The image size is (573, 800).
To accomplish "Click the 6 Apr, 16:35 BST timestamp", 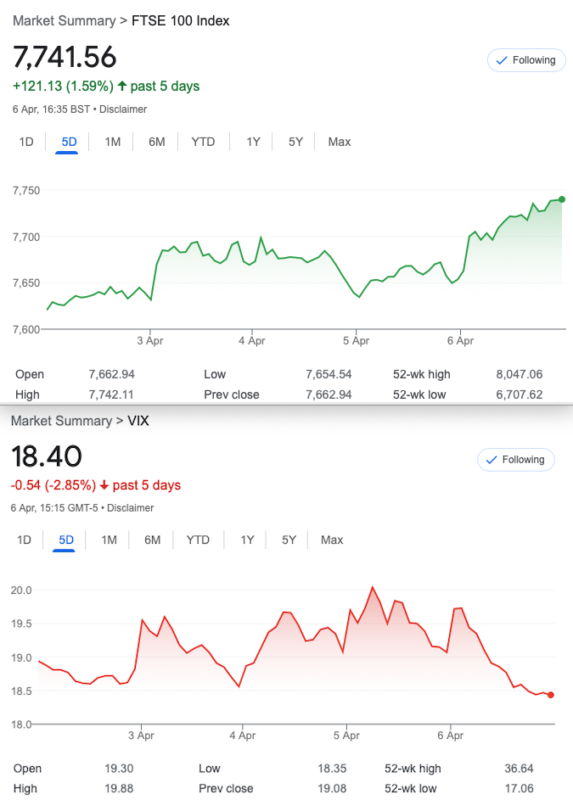I will 51,109.
